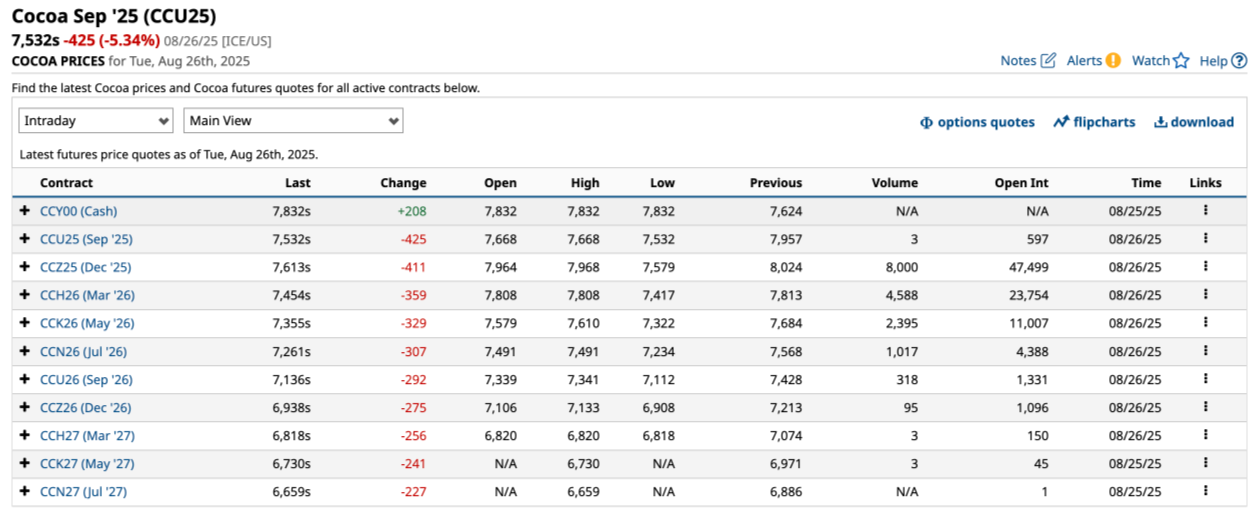Open CCZ26 (Dec '26) contract link
Screen dimensions: 1258x519
click(x=86, y=407)
